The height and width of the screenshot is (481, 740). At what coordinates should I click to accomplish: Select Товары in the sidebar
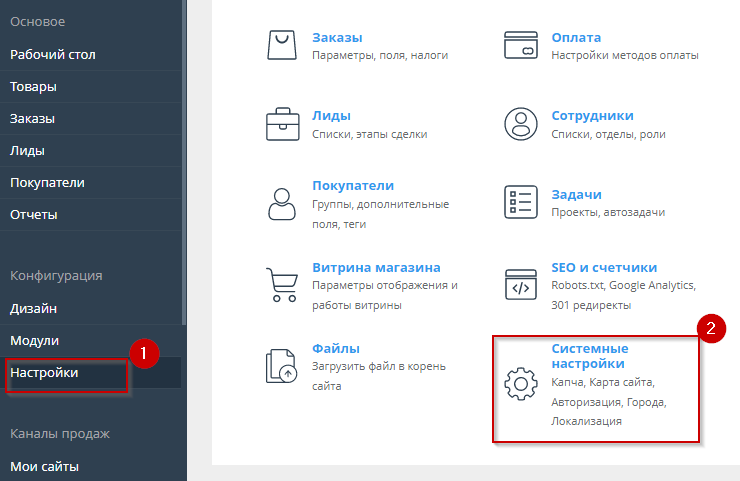pyautogui.click(x=33, y=86)
